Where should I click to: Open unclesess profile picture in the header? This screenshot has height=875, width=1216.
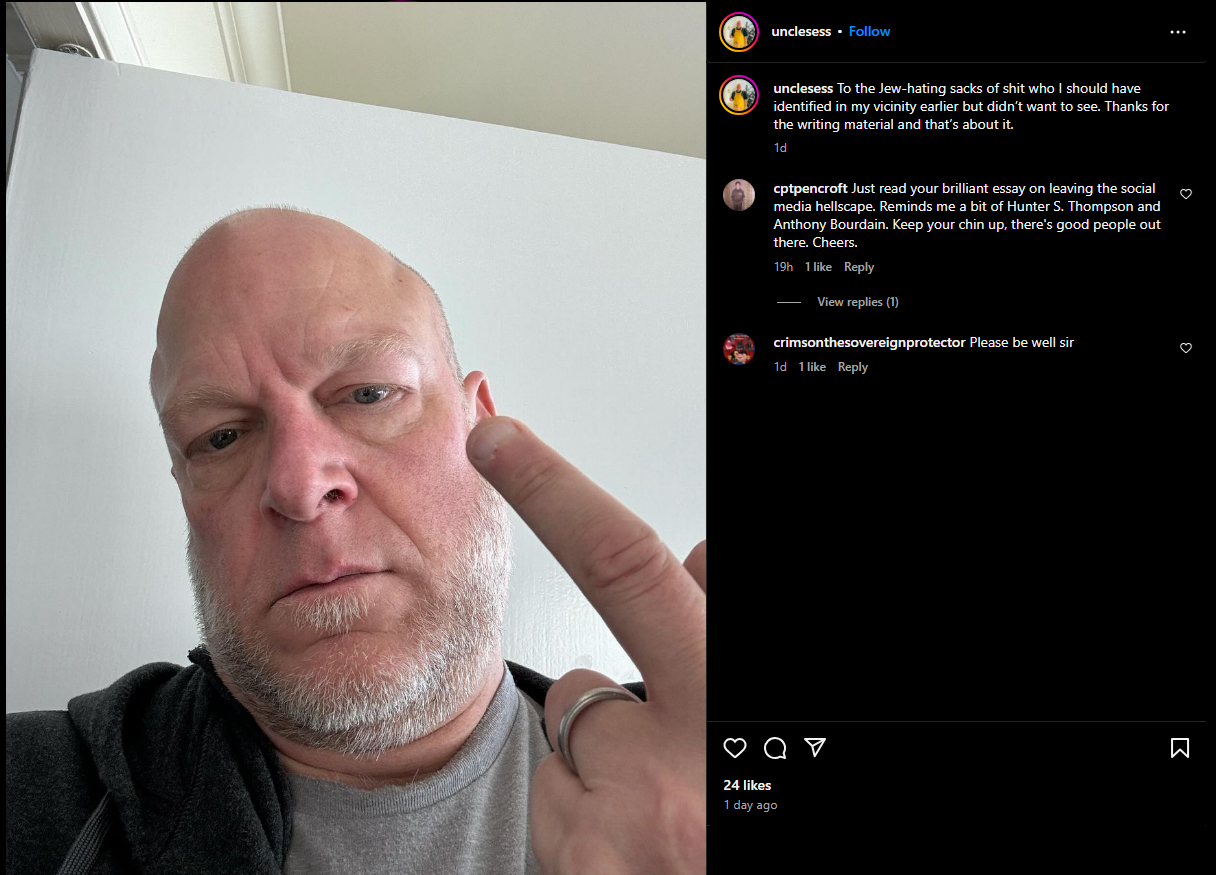tap(739, 32)
